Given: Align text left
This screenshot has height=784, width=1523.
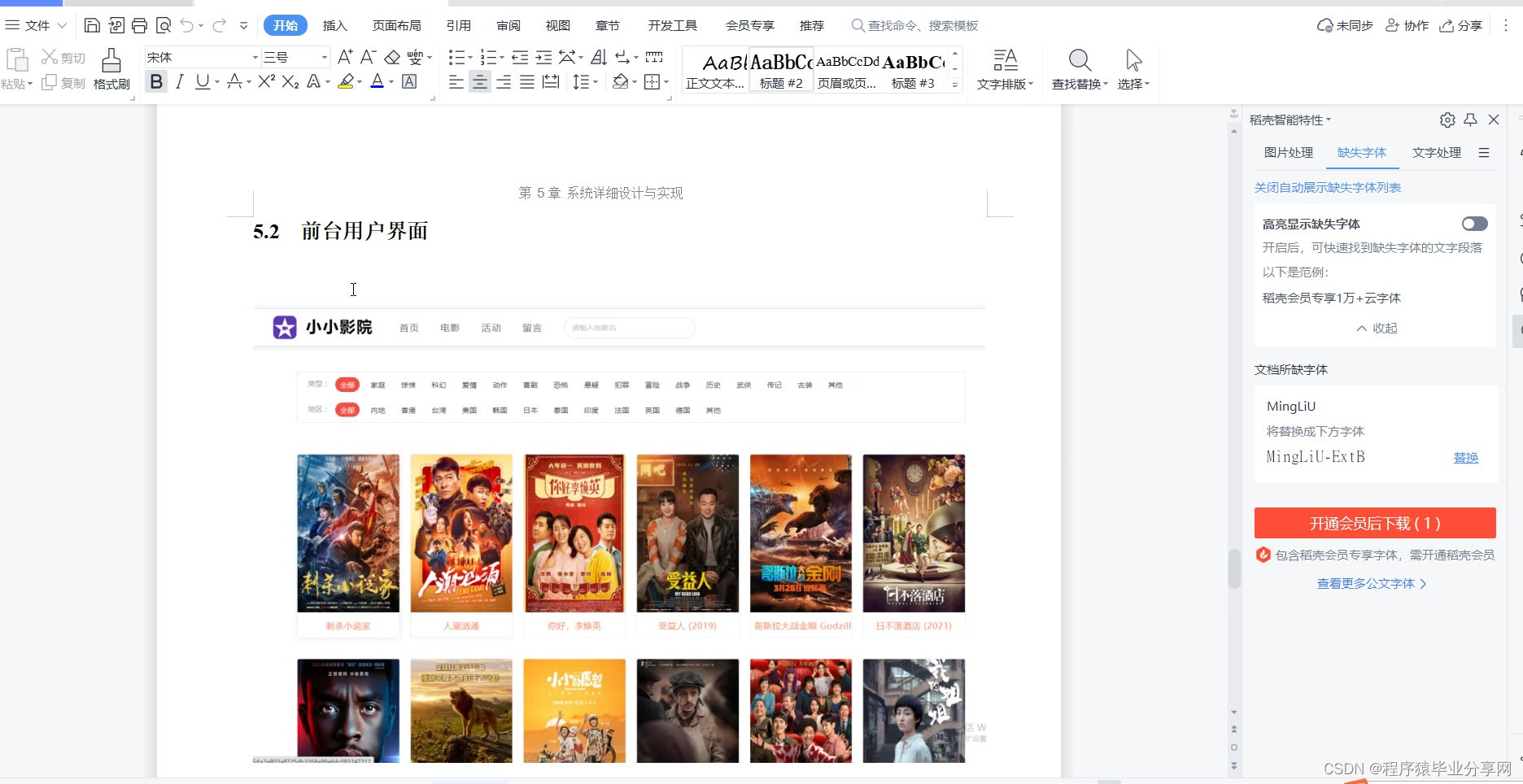Looking at the screenshot, I should pyautogui.click(x=456, y=81).
